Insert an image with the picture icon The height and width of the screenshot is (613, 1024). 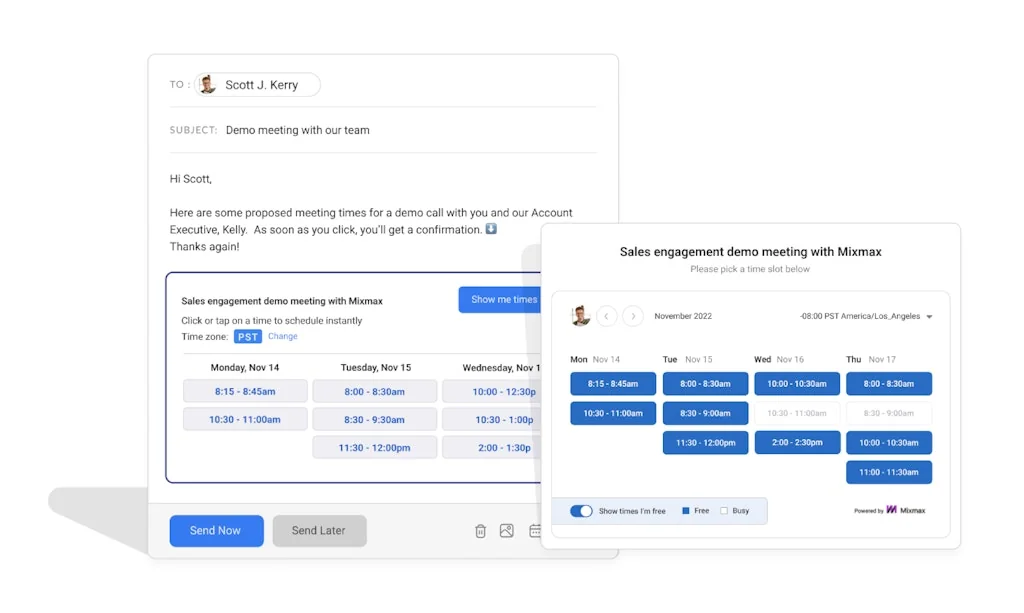(x=507, y=530)
